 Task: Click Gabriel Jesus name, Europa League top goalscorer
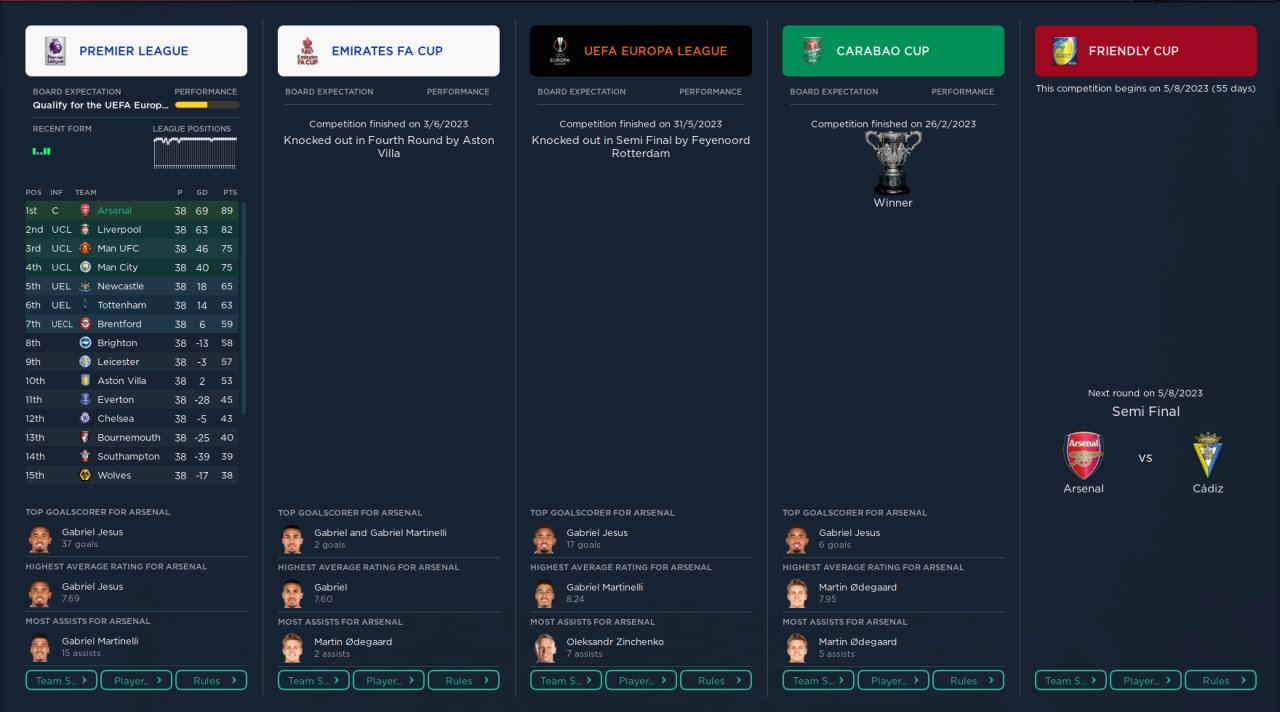[597, 533]
